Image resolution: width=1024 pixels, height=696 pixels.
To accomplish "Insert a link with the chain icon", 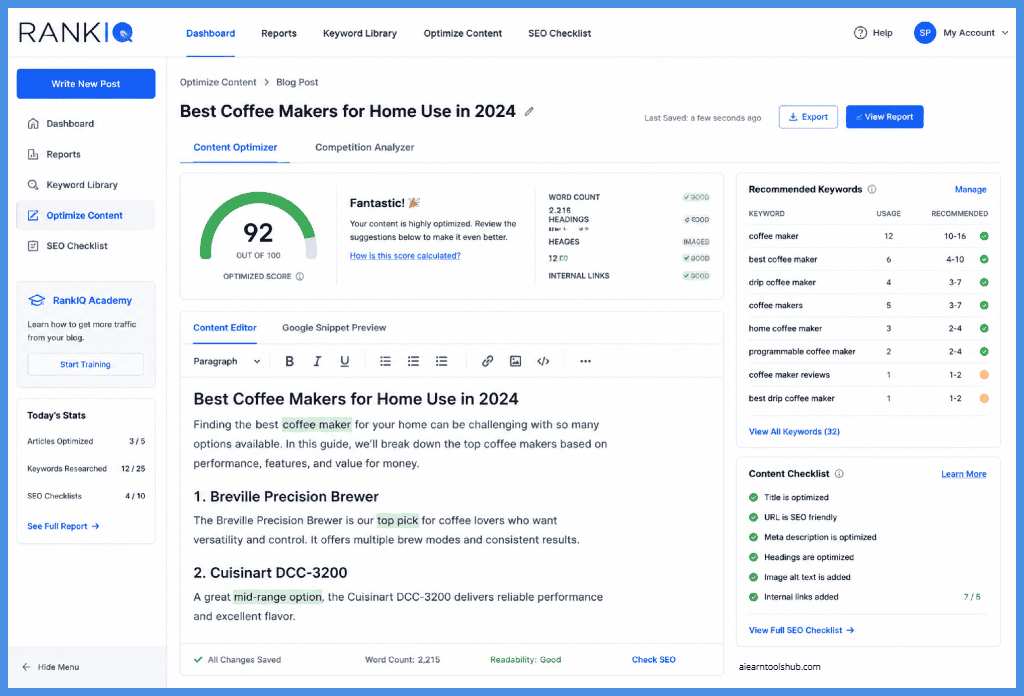I will (x=487, y=361).
